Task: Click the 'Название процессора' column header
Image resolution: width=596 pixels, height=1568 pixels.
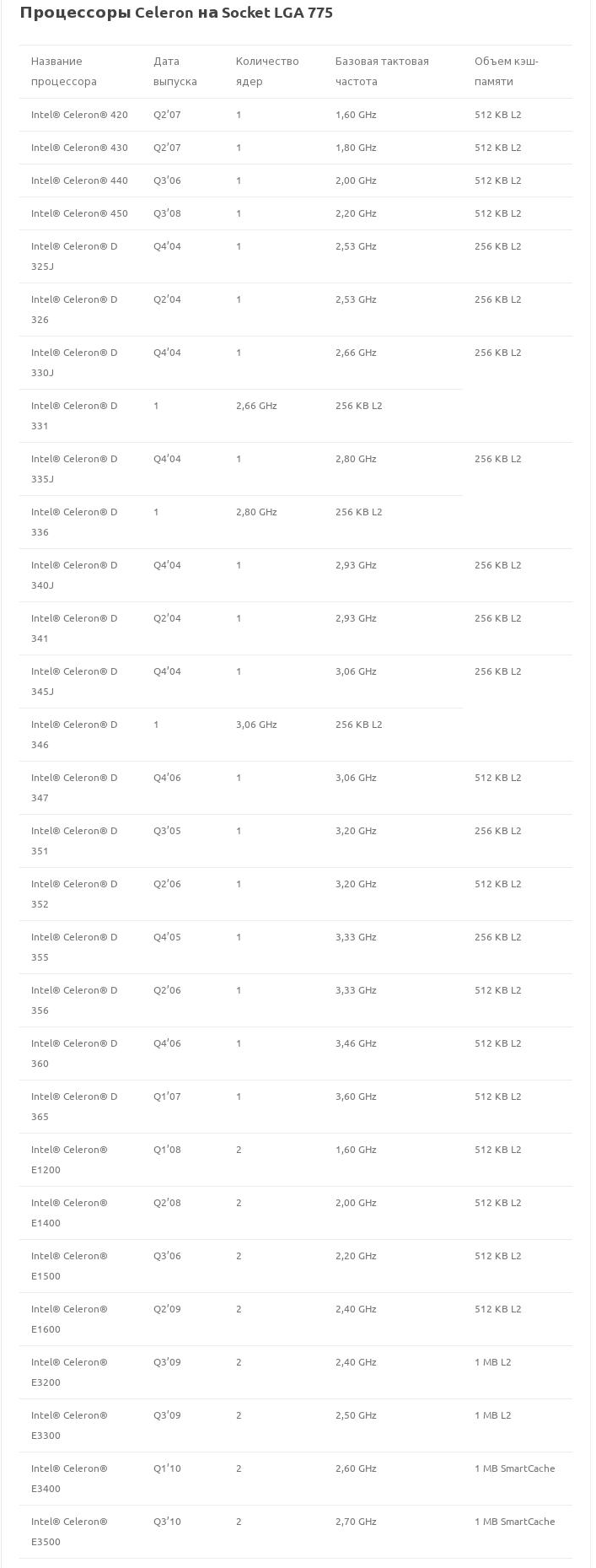Action: pos(64,72)
